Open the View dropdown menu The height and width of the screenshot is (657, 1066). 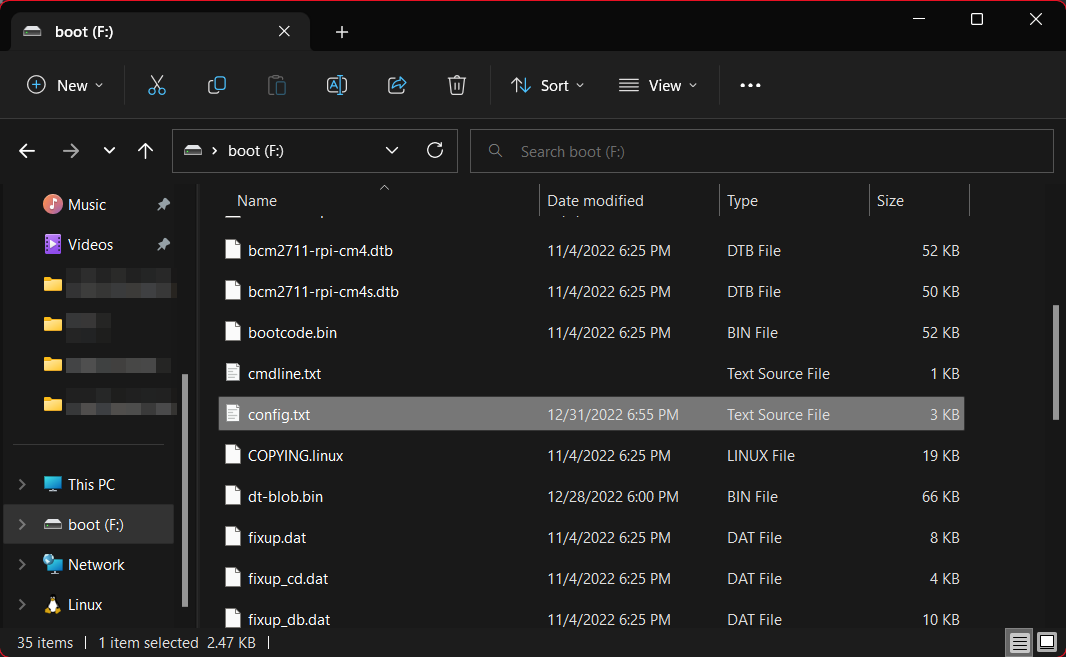658,86
